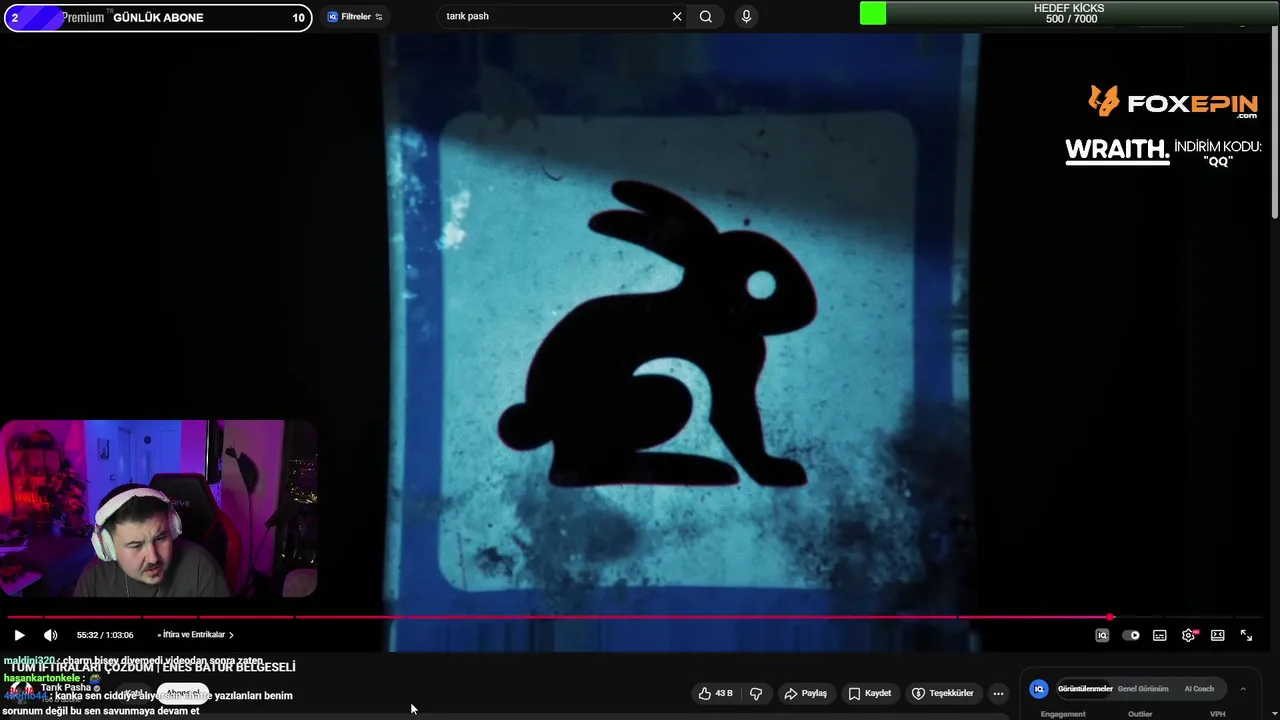Open the player settings gear

pyautogui.click(x=1189, y=635)
